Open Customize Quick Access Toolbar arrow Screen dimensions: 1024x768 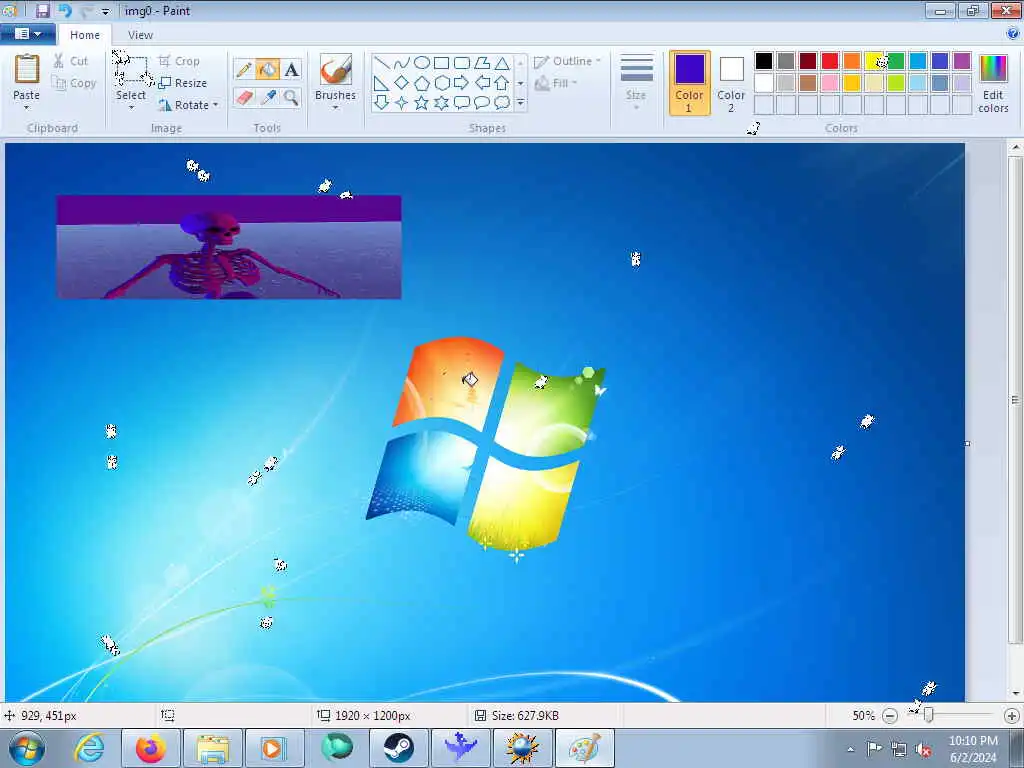(106, 11)
